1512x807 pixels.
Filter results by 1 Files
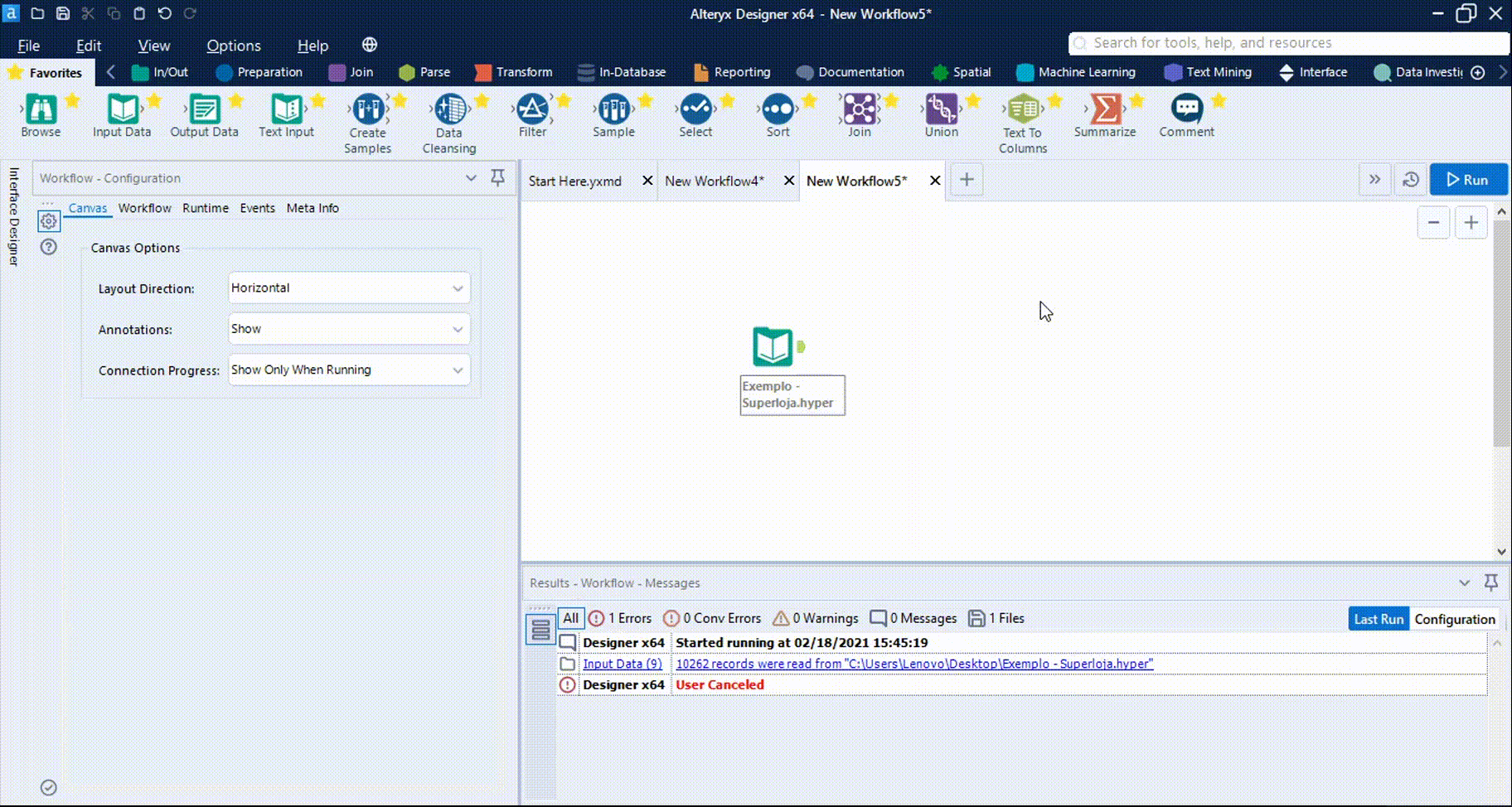click(996, 618)
